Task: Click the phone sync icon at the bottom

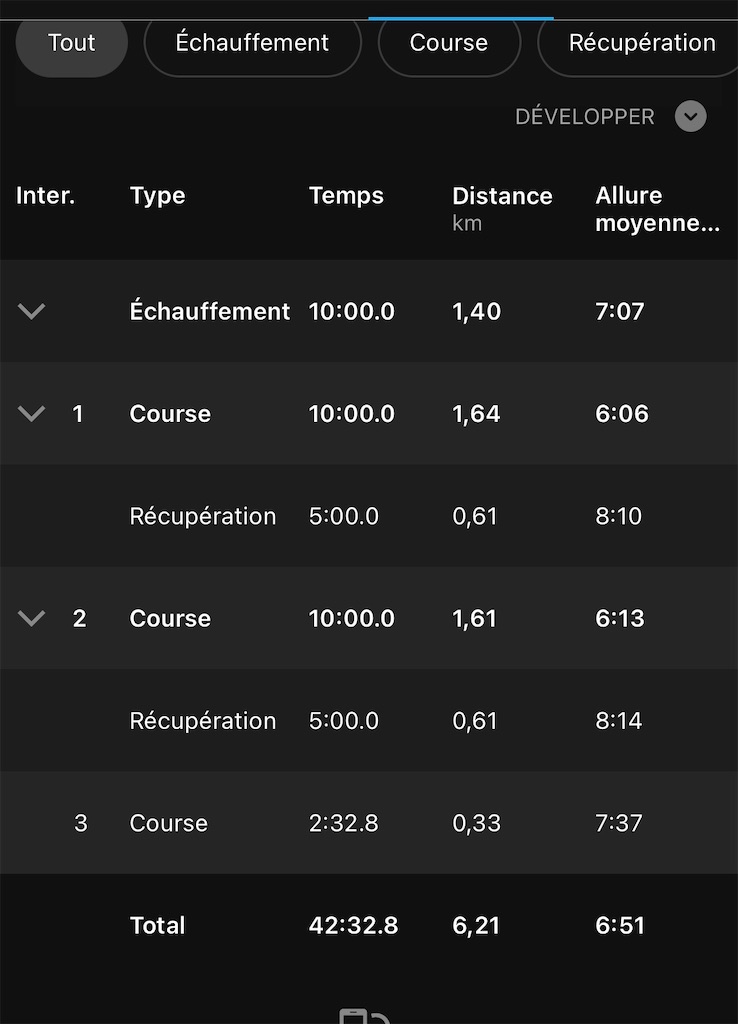Action: 364,1016
